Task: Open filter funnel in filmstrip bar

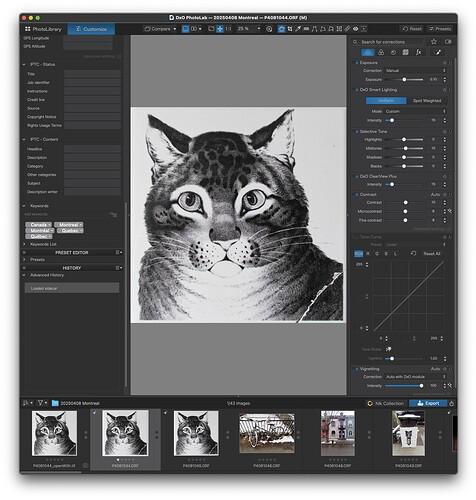Action: [x=40, y=403]
